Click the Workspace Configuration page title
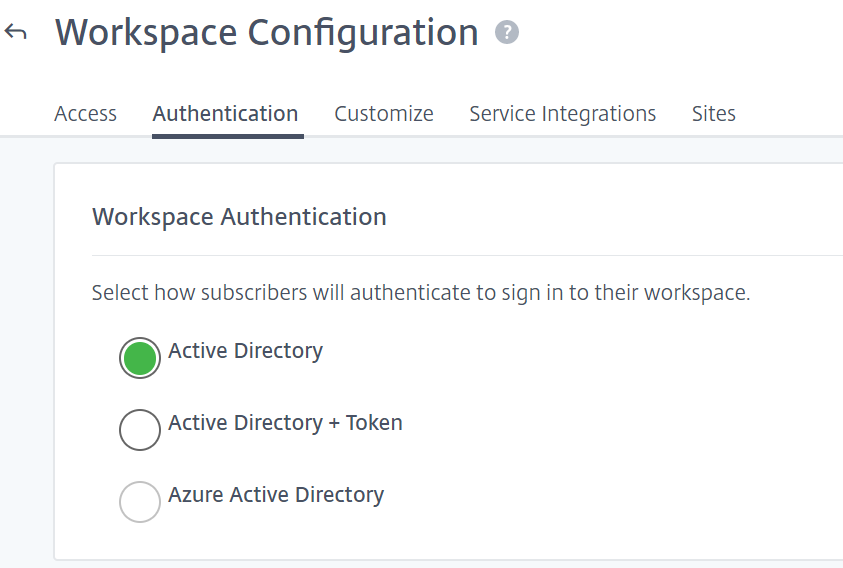This screenshot has height=568, width=843. click(x=266, y=33)
